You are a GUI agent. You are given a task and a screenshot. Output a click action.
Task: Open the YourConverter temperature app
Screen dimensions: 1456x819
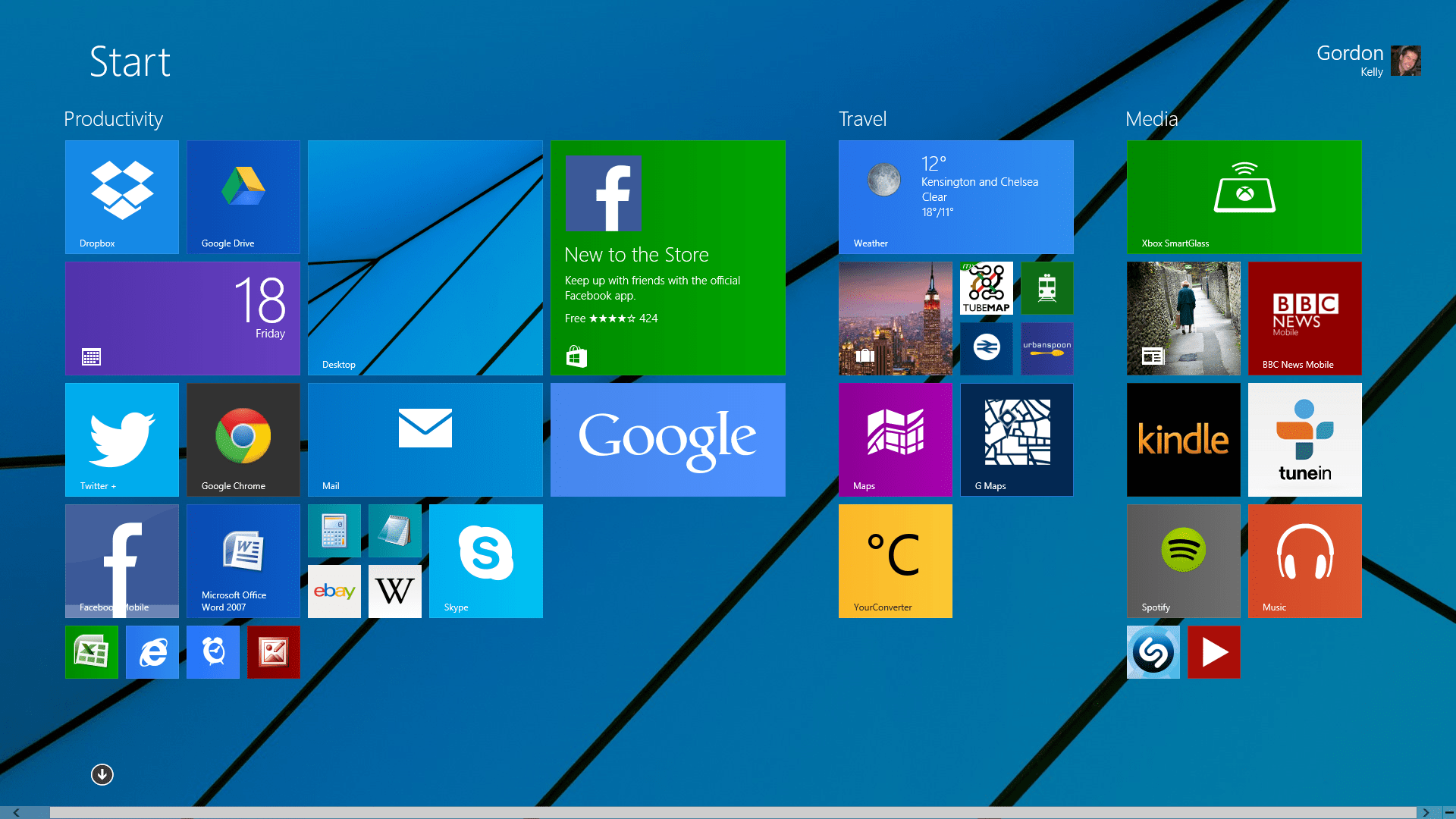tap(895, 561)
